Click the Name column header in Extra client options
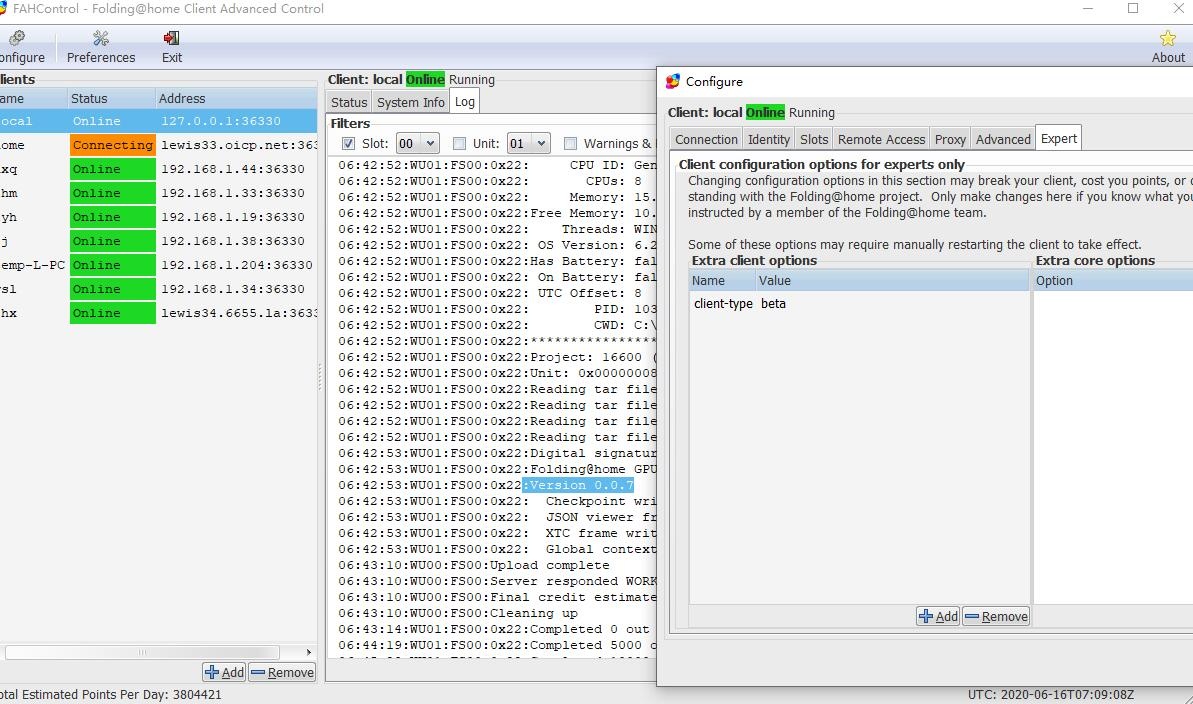This screenshot has height=704, width=1193. click(723, 280)
